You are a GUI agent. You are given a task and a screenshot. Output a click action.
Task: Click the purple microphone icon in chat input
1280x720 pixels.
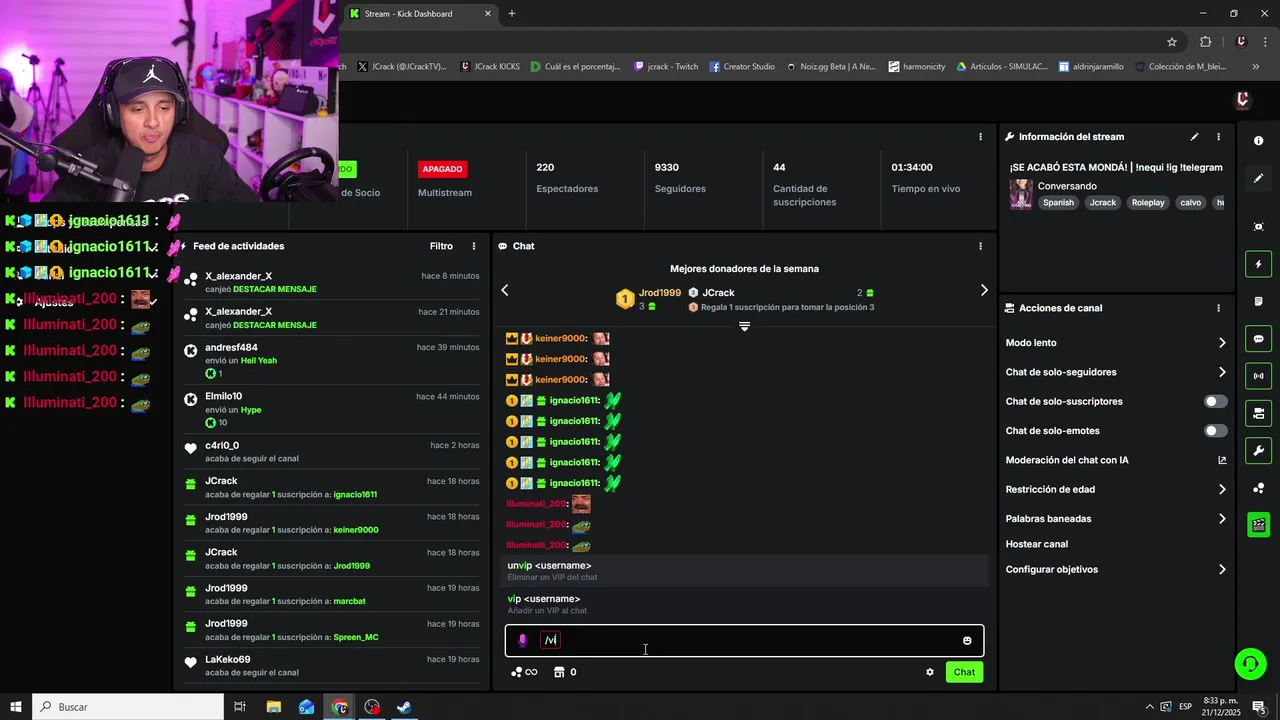pyautogui.click(x=522, y=640)
